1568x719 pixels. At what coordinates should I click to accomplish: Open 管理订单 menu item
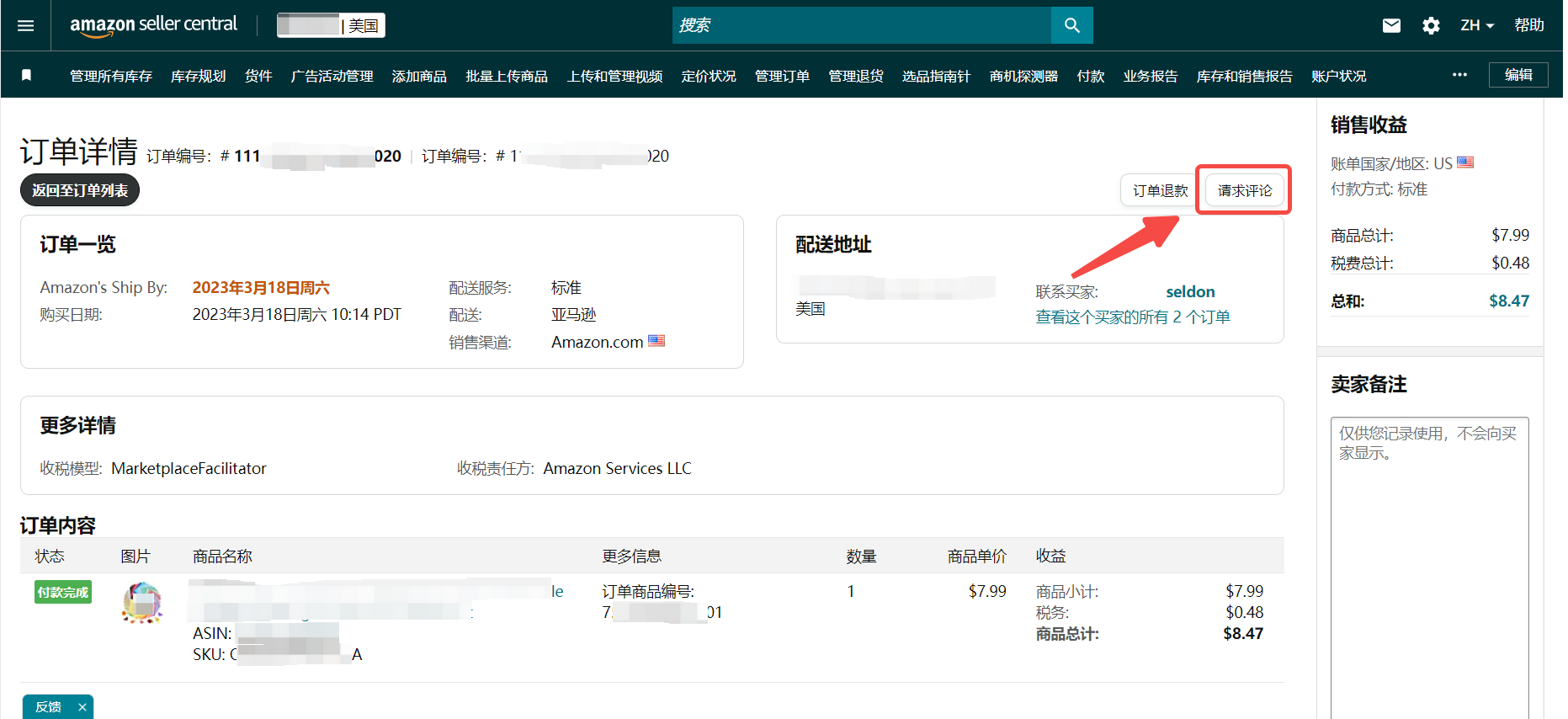782,76
